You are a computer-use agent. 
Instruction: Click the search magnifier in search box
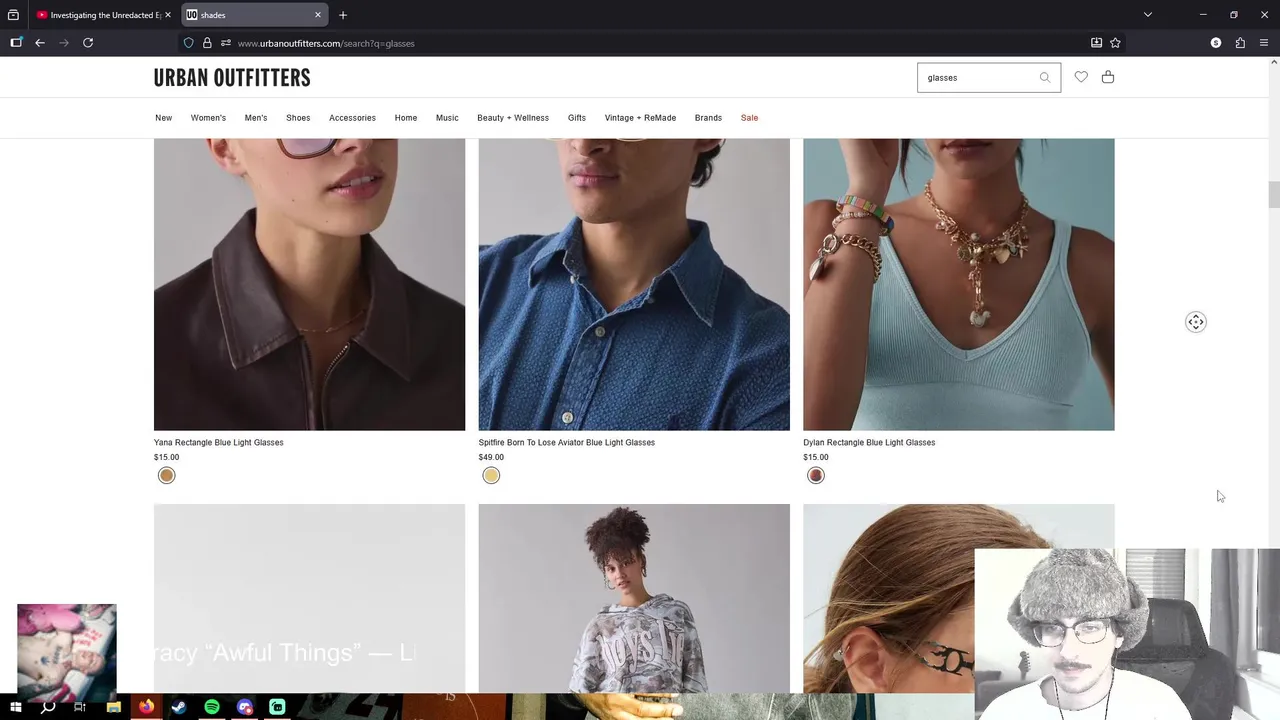click(1045, 77)
